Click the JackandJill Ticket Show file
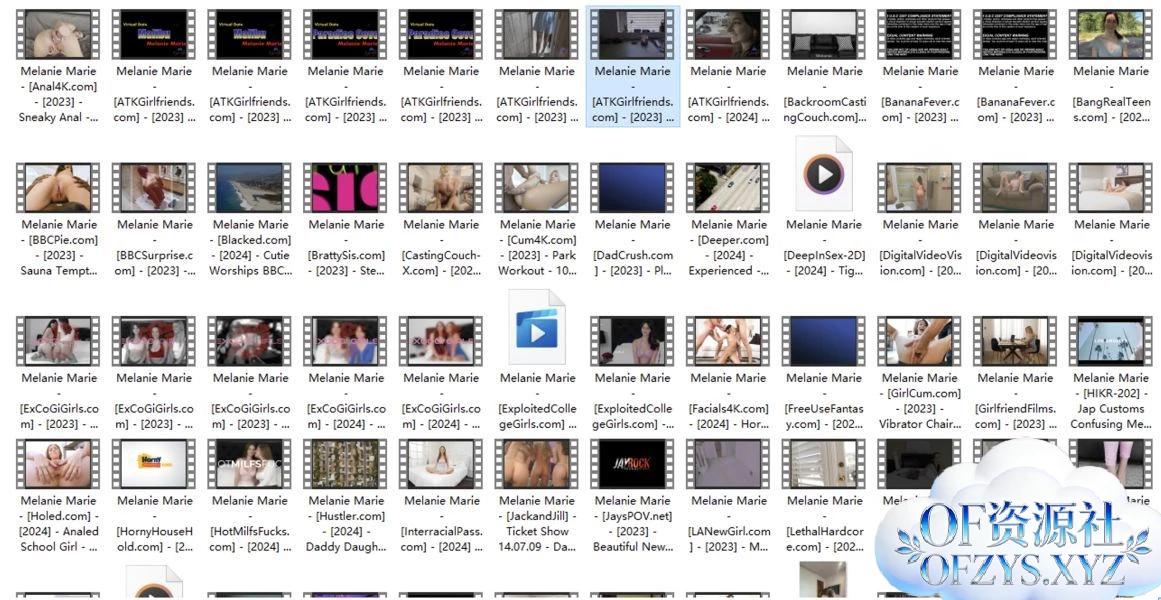 [537, 464]
